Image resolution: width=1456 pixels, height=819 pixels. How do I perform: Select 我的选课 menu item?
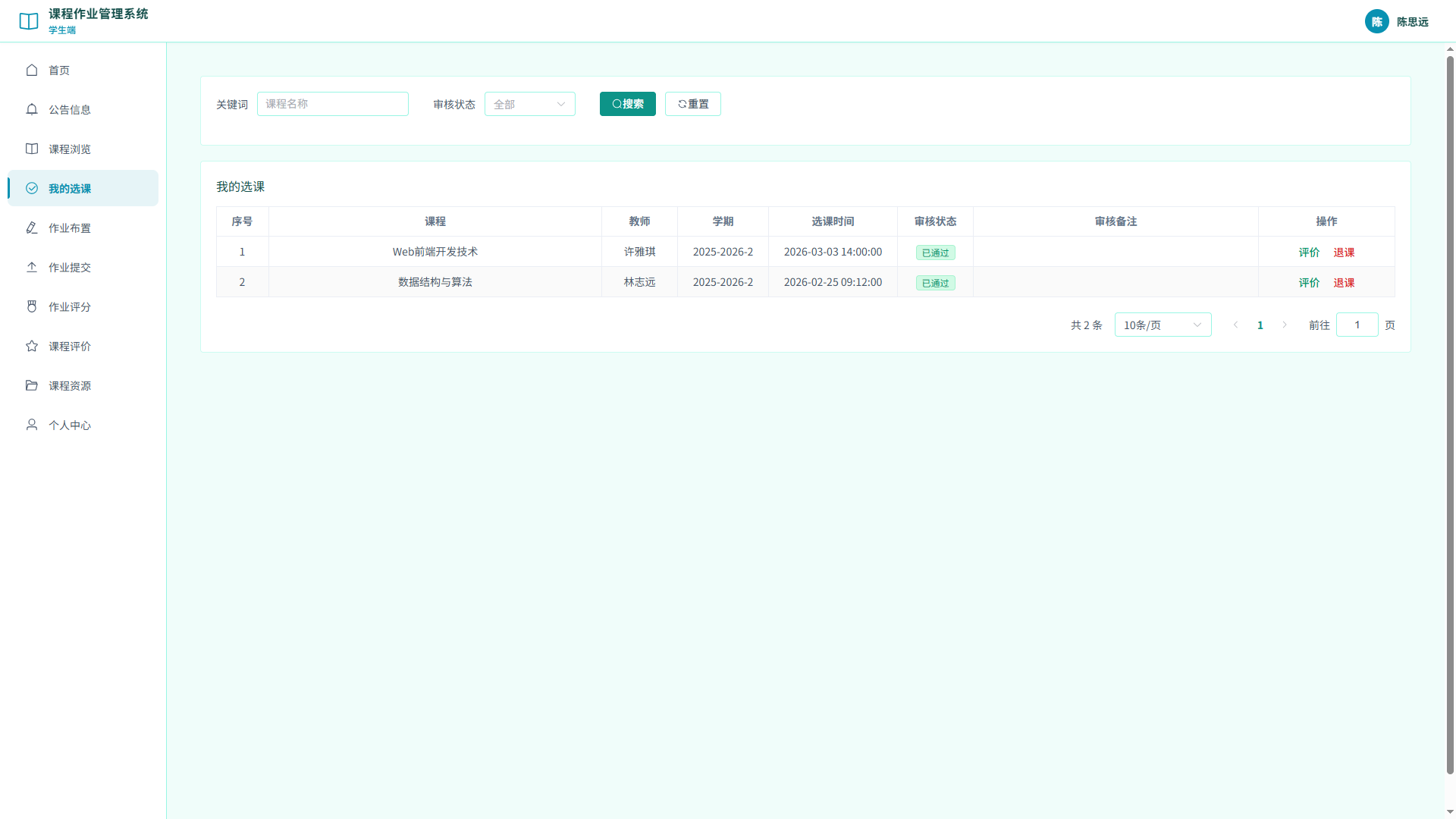coord(83,188)
